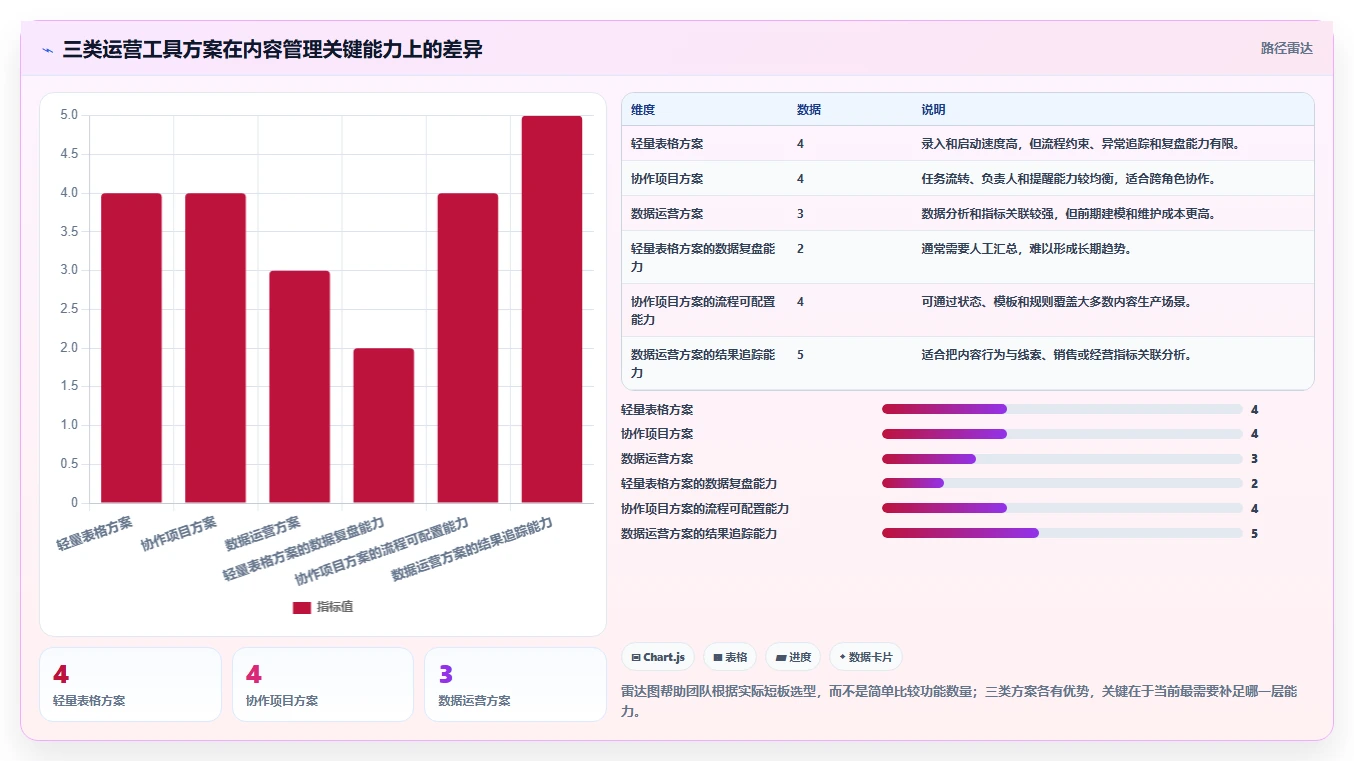Click the page title 三类运营工具方案在内容管理关键能力上的差异
This screenshot has width=1354, height=761.
point(272,49)
